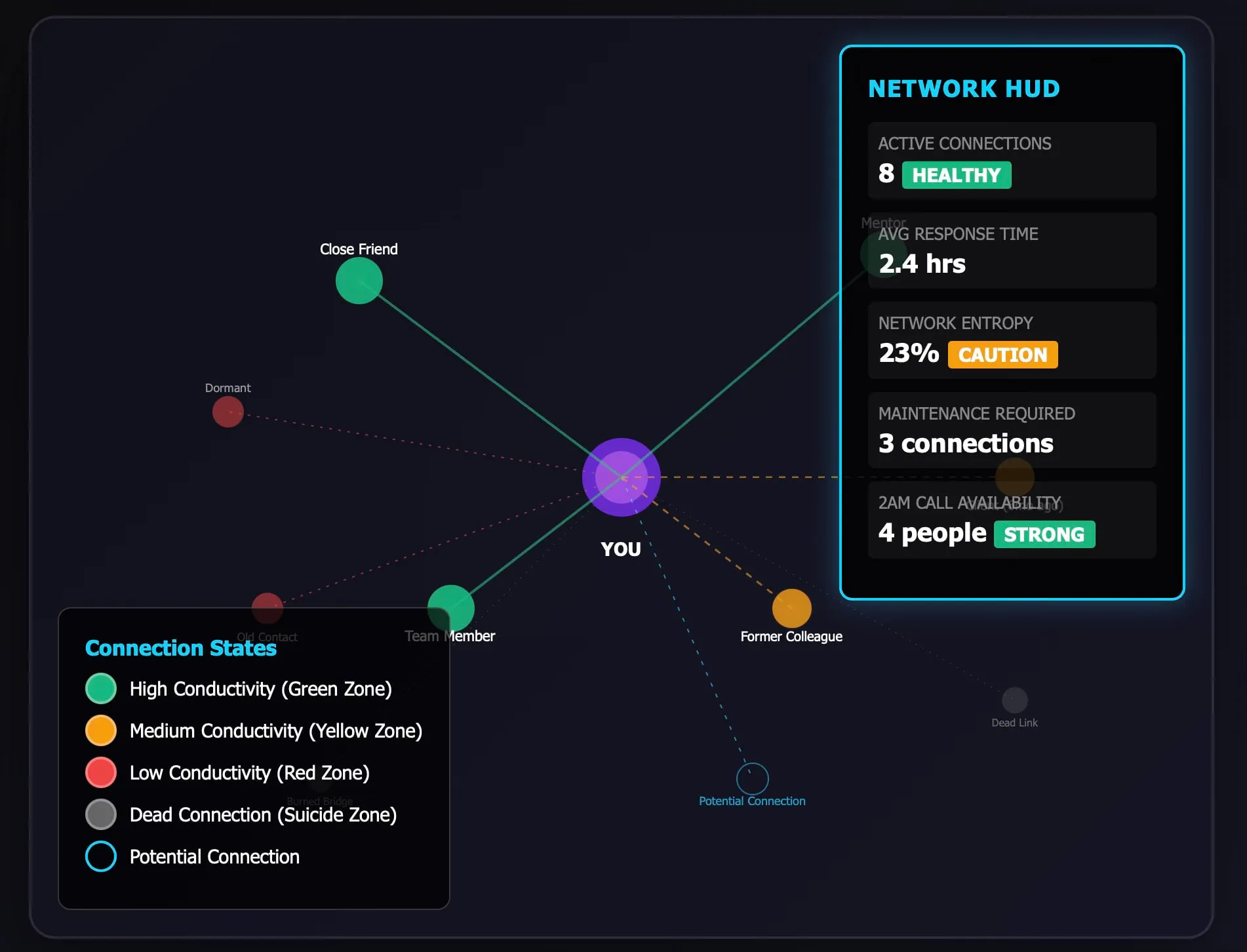Click the 'NETWORK HUD' panel title
The height and width of the screenshot is (952, 1247).
964,89
